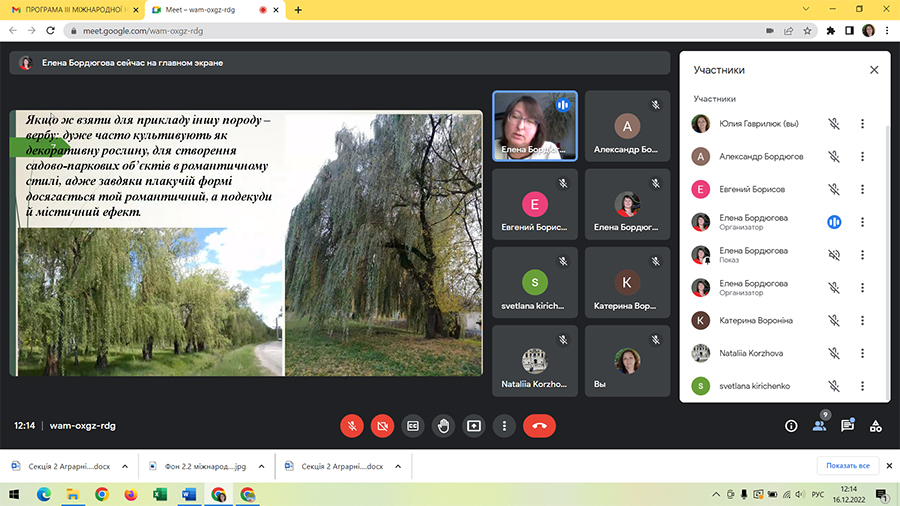Viewport: 900px width, 506px height.
Task: Open a new browser tab
Action: pyautogui.click(x=298, y=9)
